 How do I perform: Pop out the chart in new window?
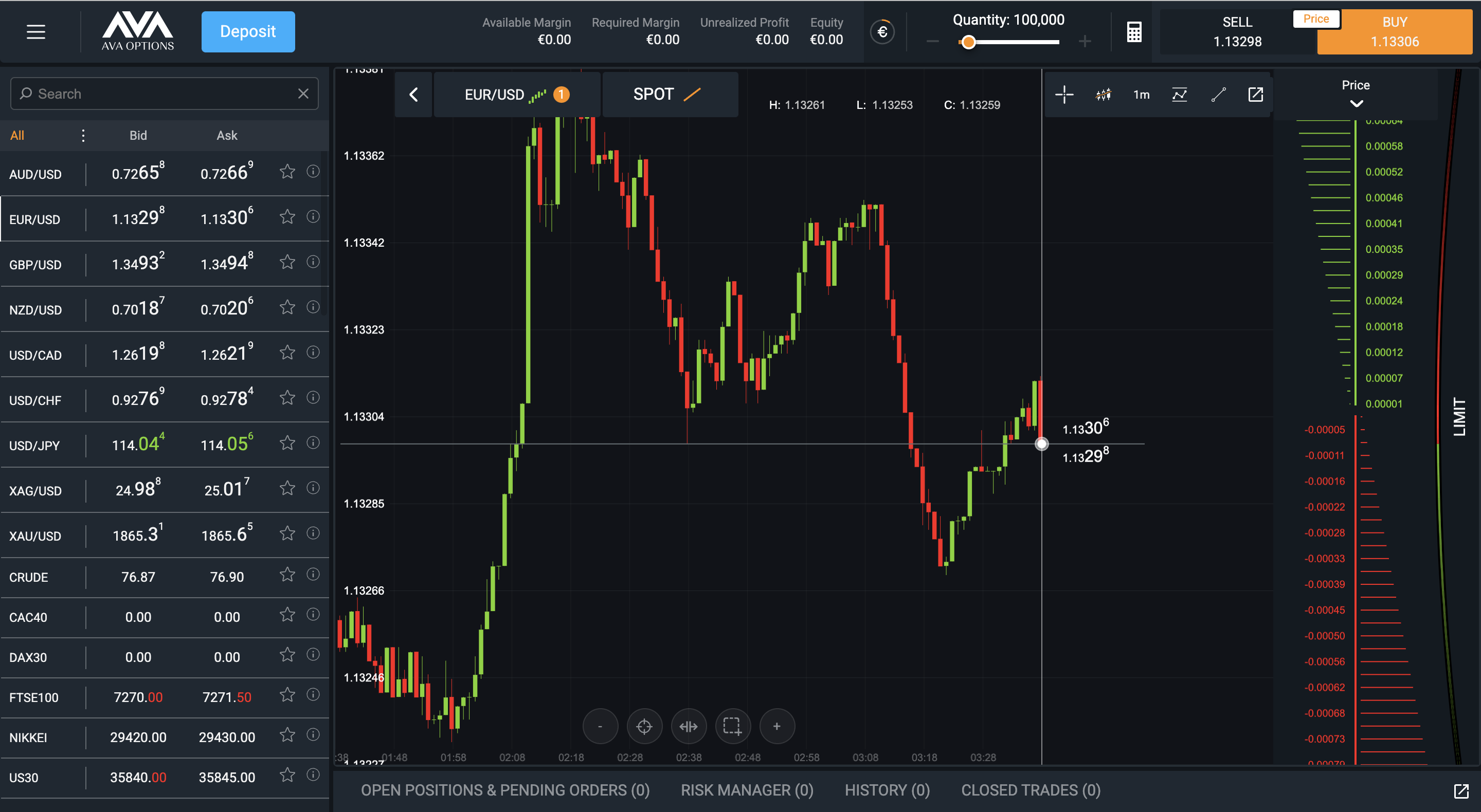1256,94
